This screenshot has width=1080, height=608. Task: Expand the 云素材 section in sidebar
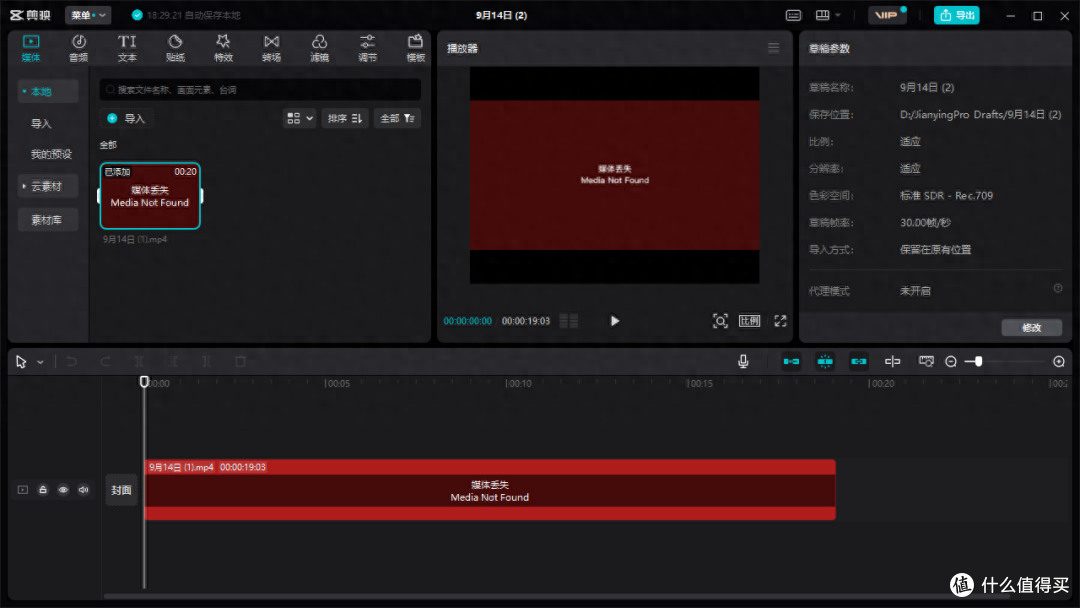pos(48,187)
